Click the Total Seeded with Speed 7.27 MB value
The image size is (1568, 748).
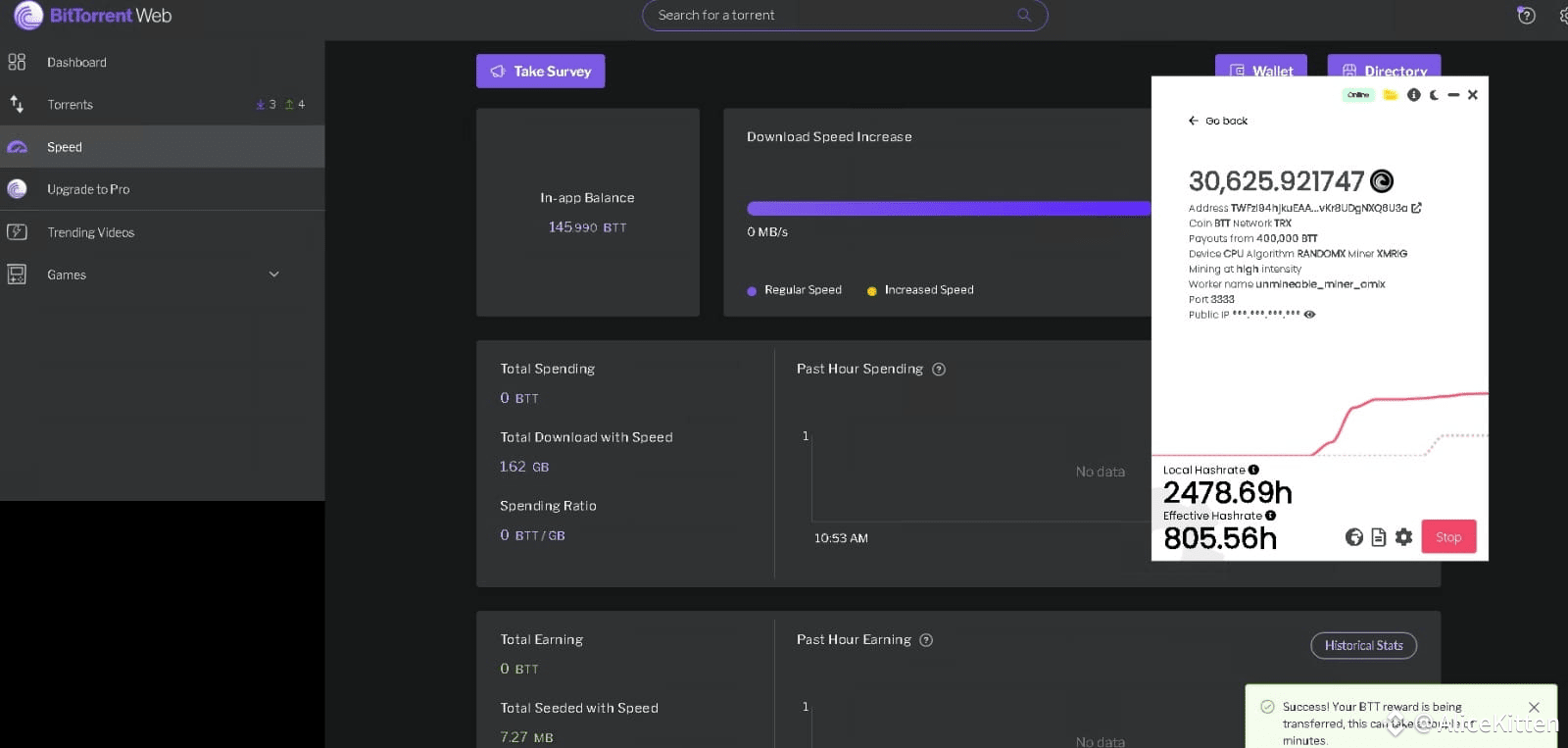(526, 737)
